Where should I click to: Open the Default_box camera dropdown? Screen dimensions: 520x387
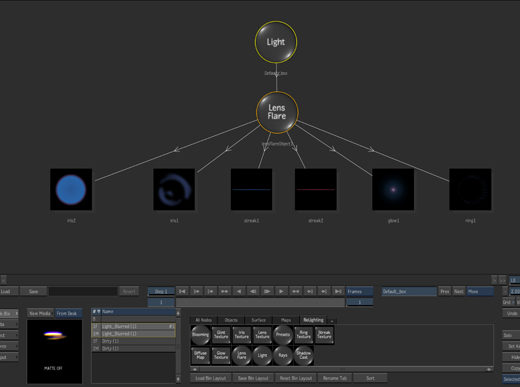409,292
